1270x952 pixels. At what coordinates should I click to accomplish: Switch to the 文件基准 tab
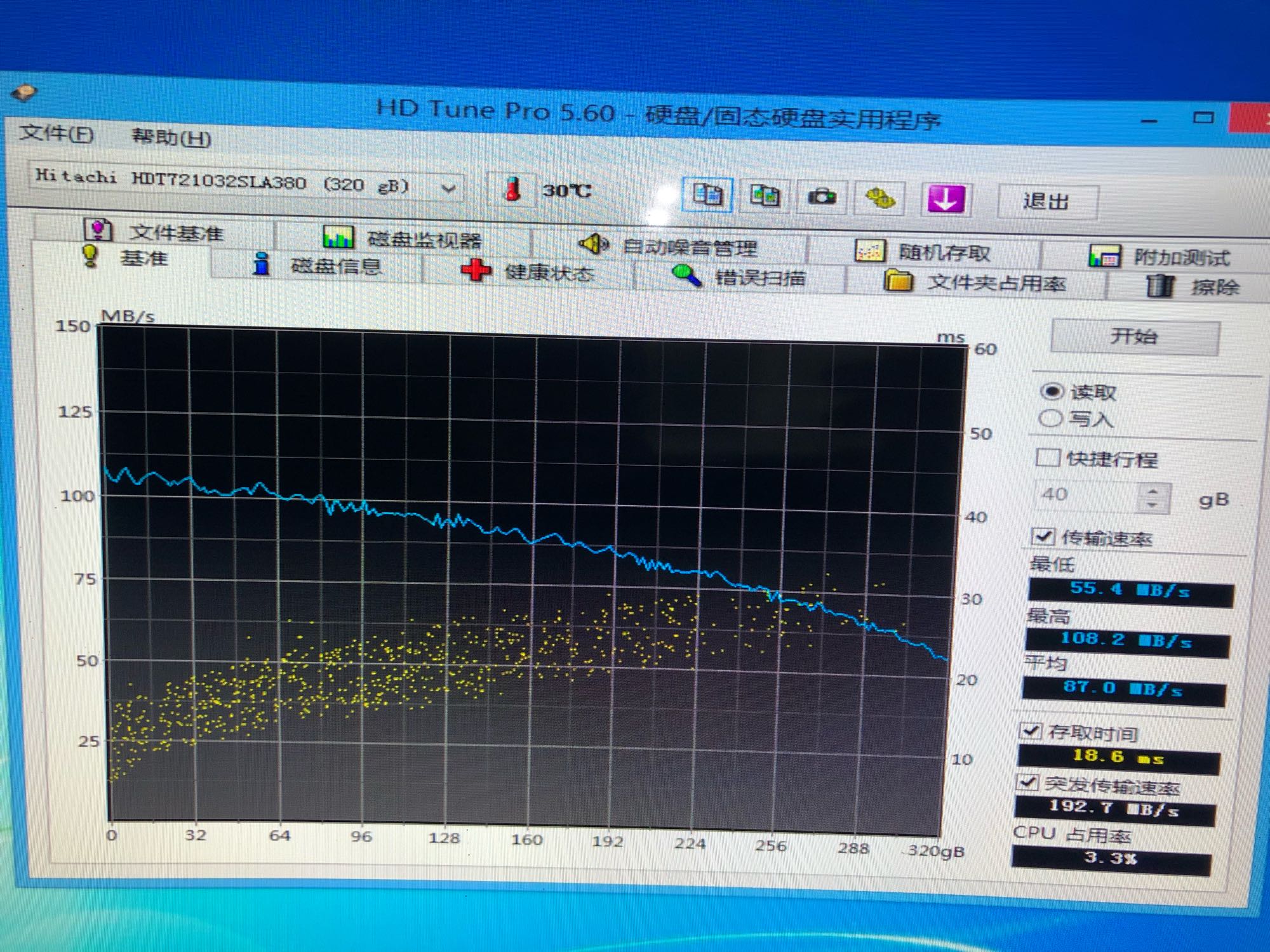(154, 231)
